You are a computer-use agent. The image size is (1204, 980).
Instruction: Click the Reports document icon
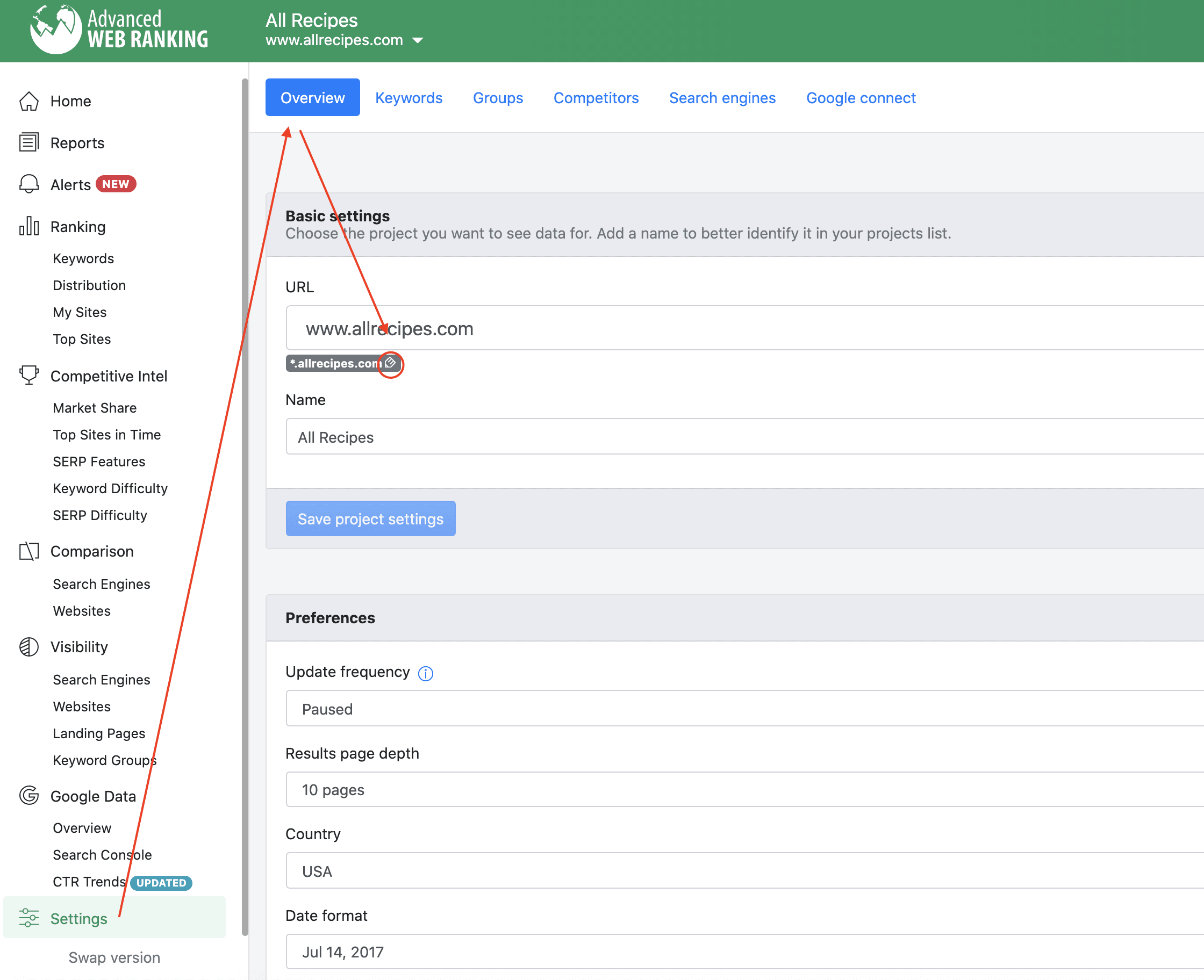click(29, 142)
